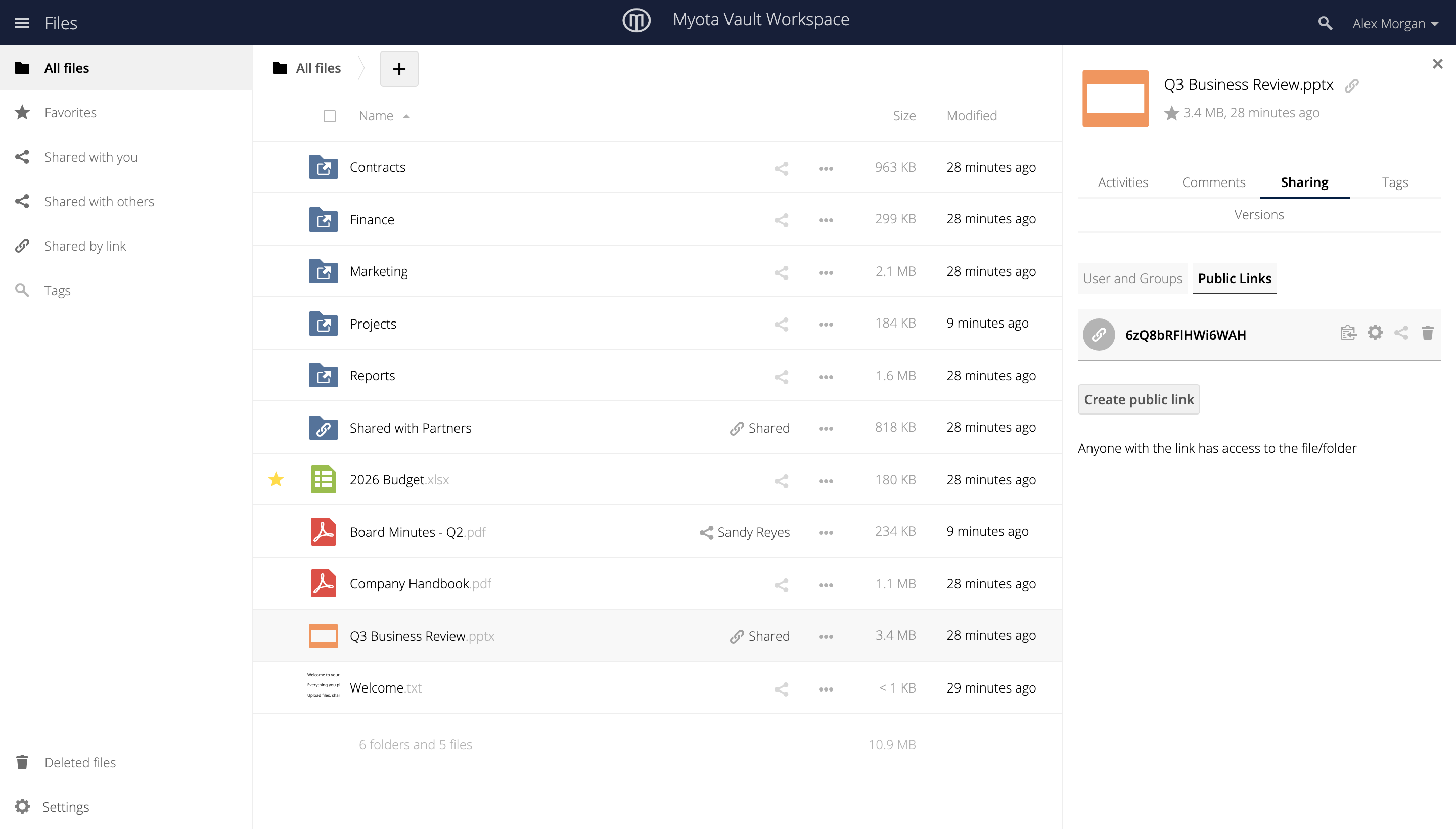Screen dimensions: 1456x829
Task: Click Sandy Reyes share on Board Minutes
Action: click(x=744, y=532)
